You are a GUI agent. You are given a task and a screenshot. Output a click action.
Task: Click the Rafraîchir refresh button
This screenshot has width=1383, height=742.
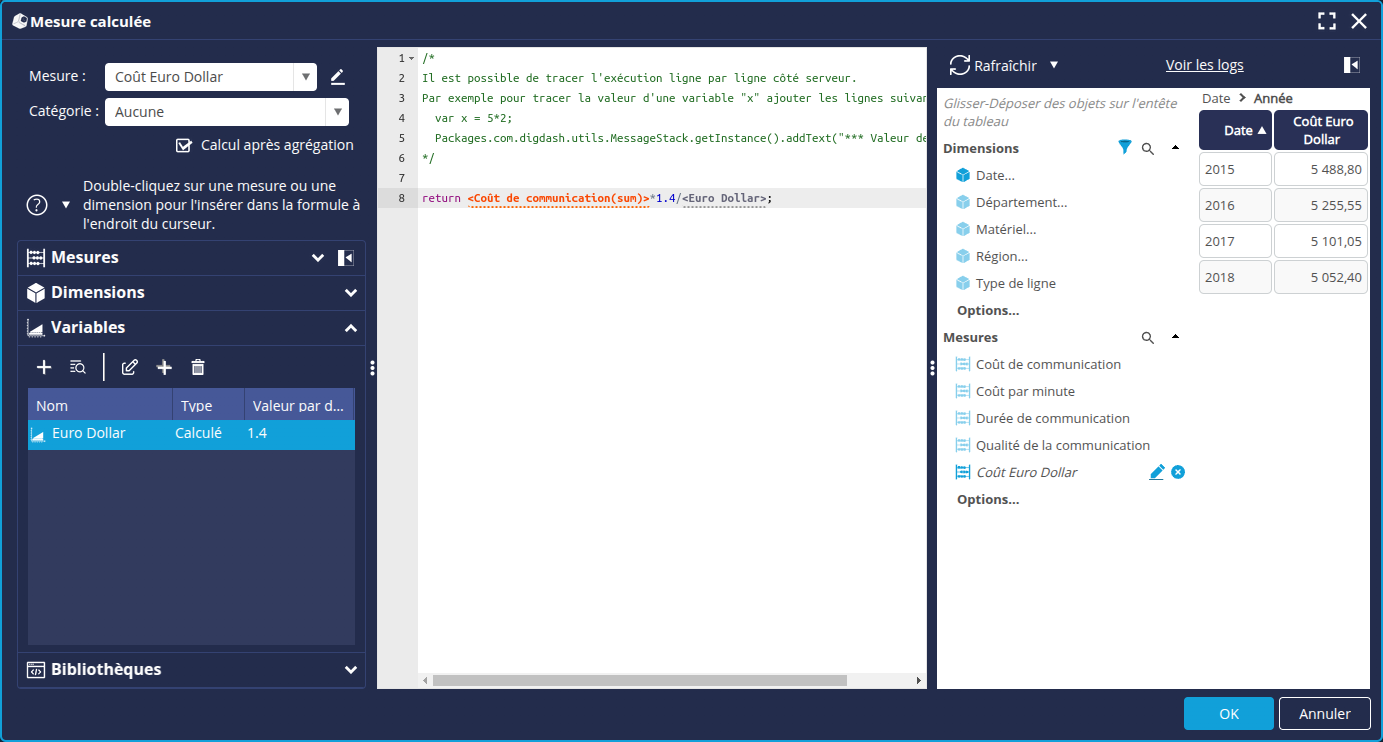(993, 65)
